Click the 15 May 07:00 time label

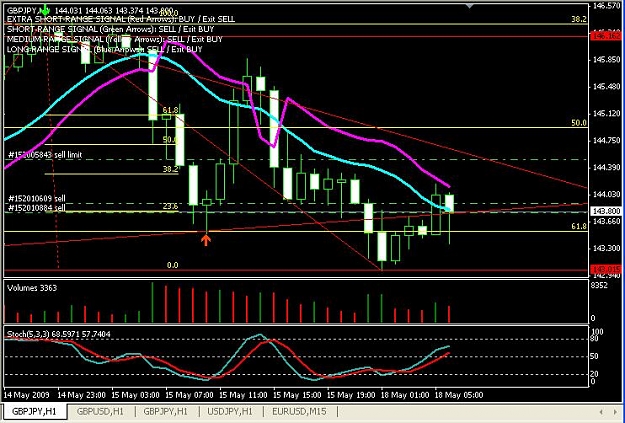click(x=189, y=395)
